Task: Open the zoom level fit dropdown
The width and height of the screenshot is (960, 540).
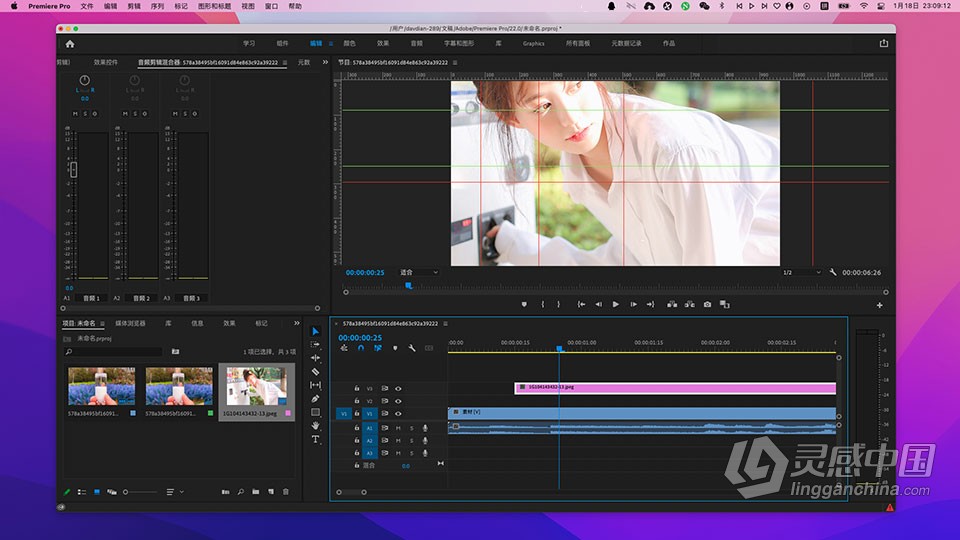Action: pyautogui.click(x=419, y=272)
